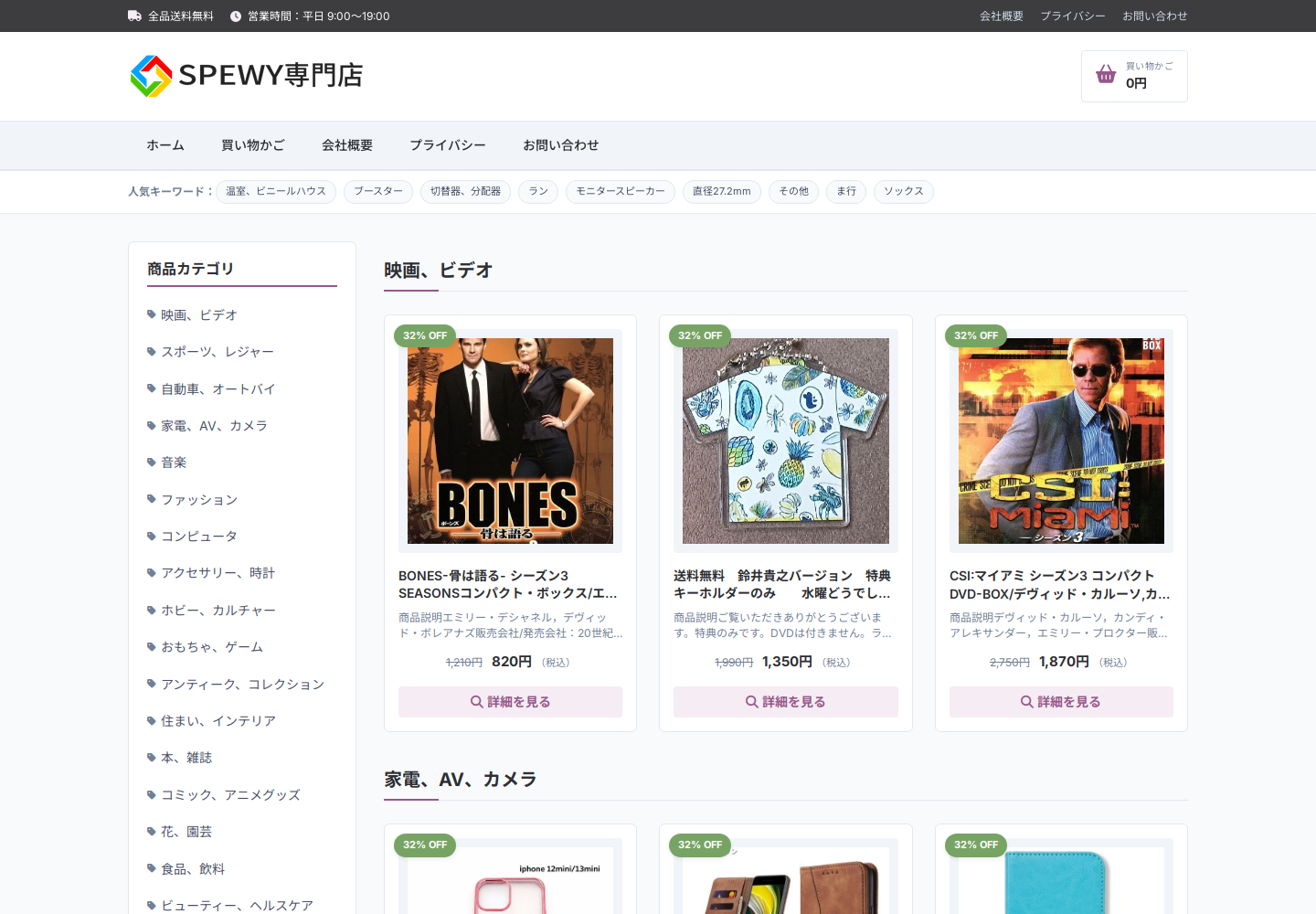Image resolution: width=1316 pixels, height=914 pixels.
Task: Open the 家電、AV、カメラ sidebar category
Action: (x=214, y=426)
